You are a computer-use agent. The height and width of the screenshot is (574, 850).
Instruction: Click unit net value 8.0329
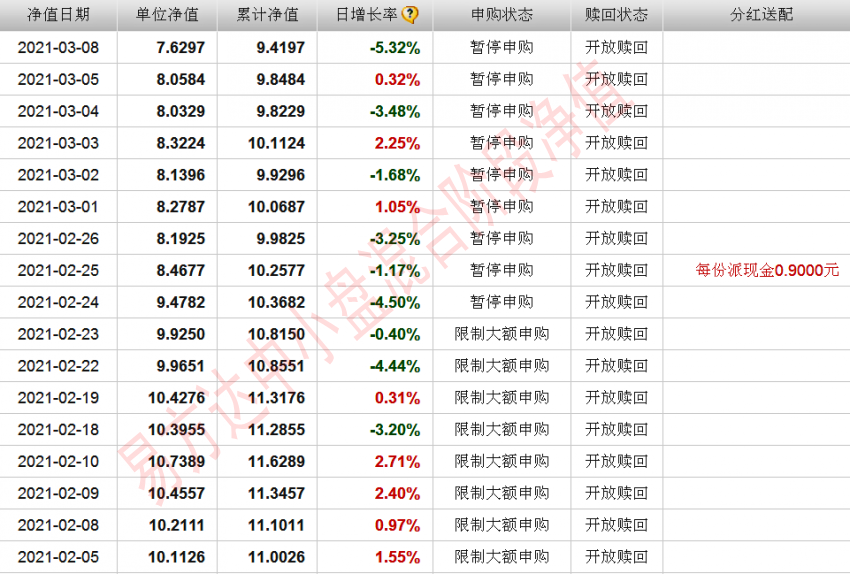coord(181,112)
